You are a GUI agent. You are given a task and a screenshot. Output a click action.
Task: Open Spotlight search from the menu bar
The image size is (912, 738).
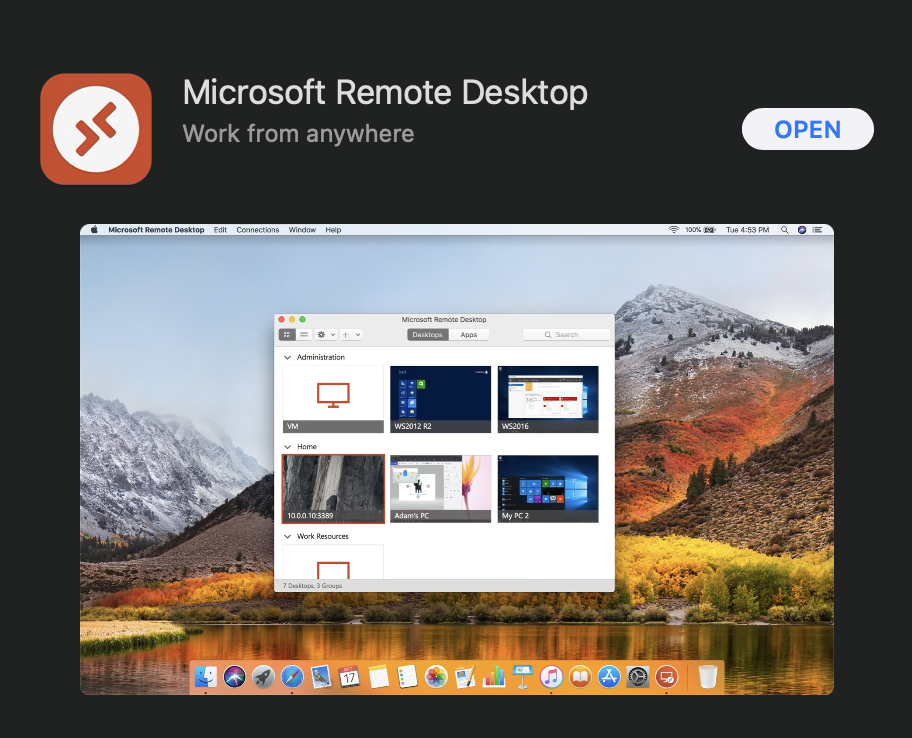[785, 230]
